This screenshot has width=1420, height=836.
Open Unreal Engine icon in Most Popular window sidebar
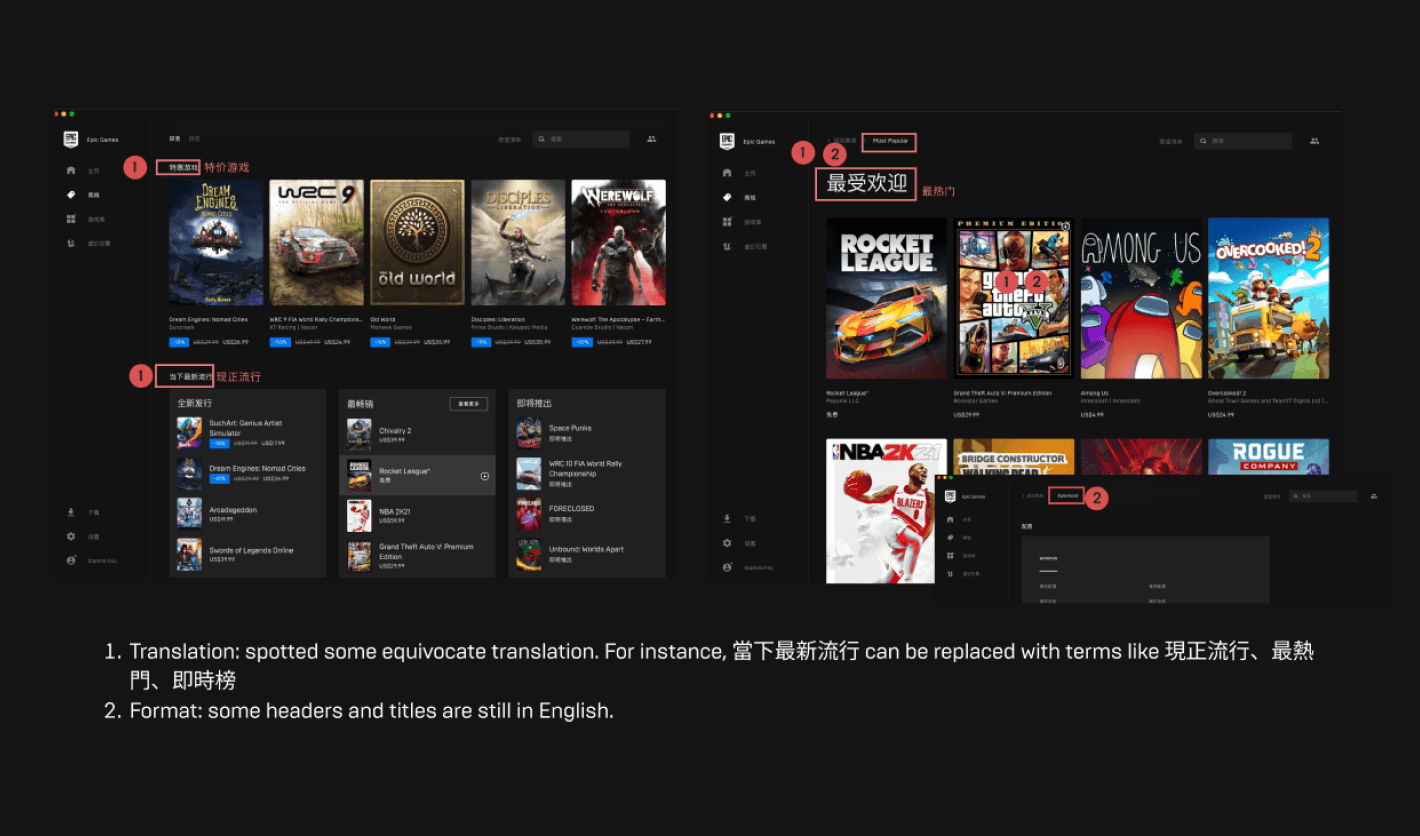(727, 245)
